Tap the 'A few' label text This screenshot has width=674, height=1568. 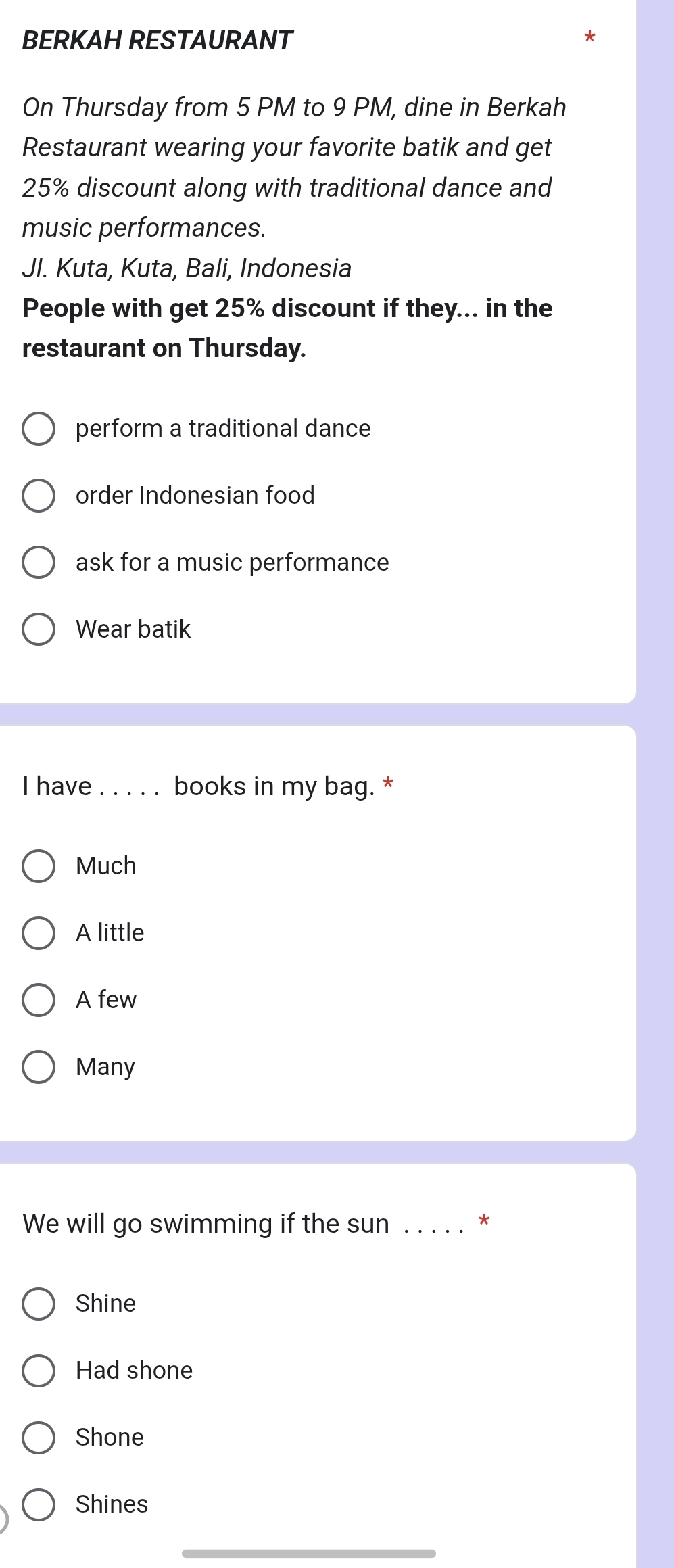106,1000
